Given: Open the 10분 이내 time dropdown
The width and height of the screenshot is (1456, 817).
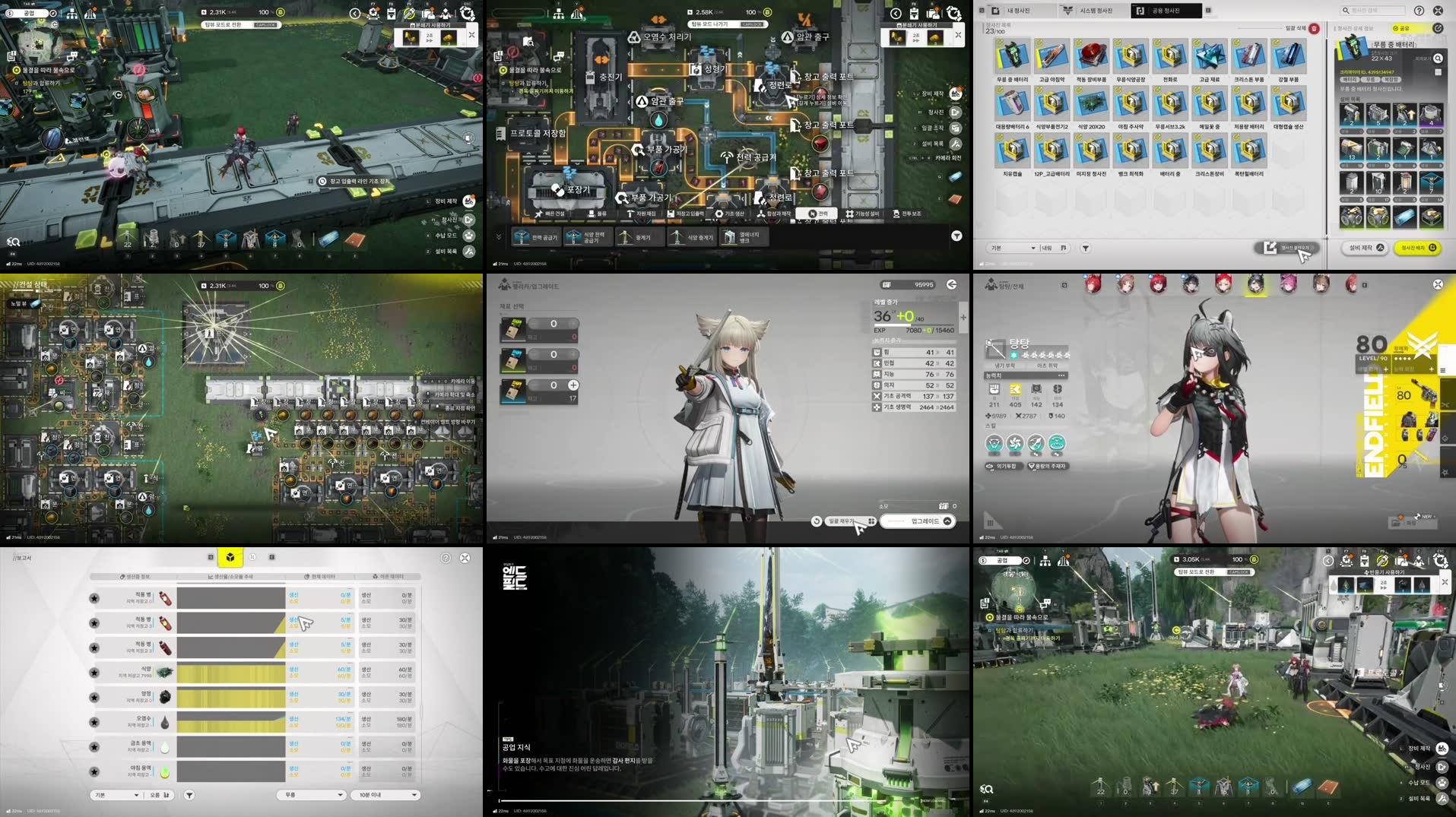Looking at the screenshot, I should pos(385,795).
